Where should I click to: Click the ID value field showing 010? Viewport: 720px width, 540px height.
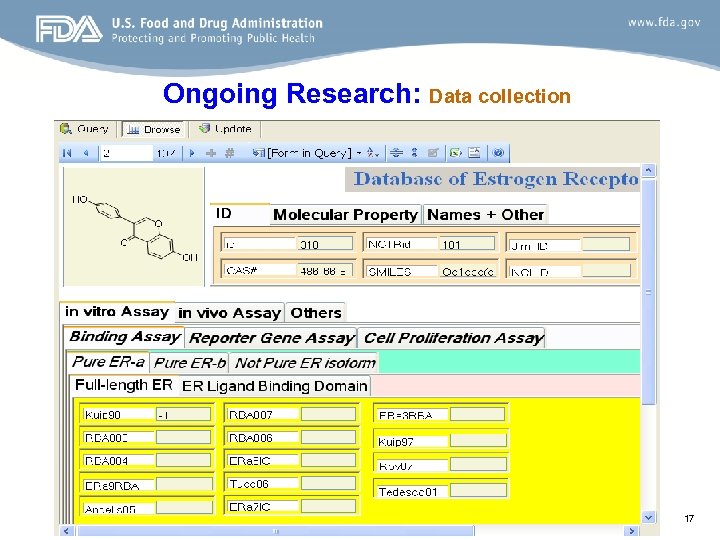pos(326,244)
